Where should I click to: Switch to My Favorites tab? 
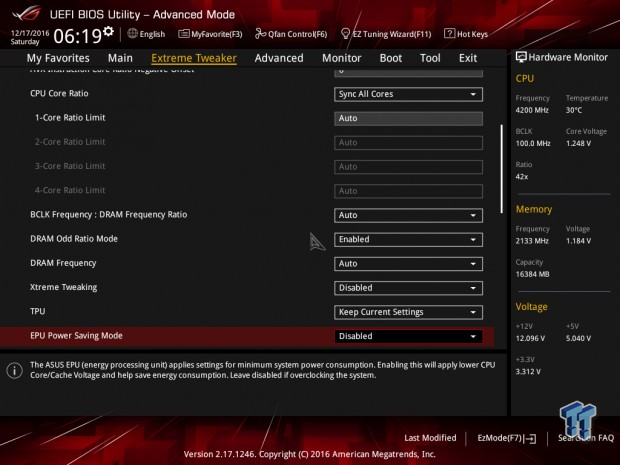[58, 58]
